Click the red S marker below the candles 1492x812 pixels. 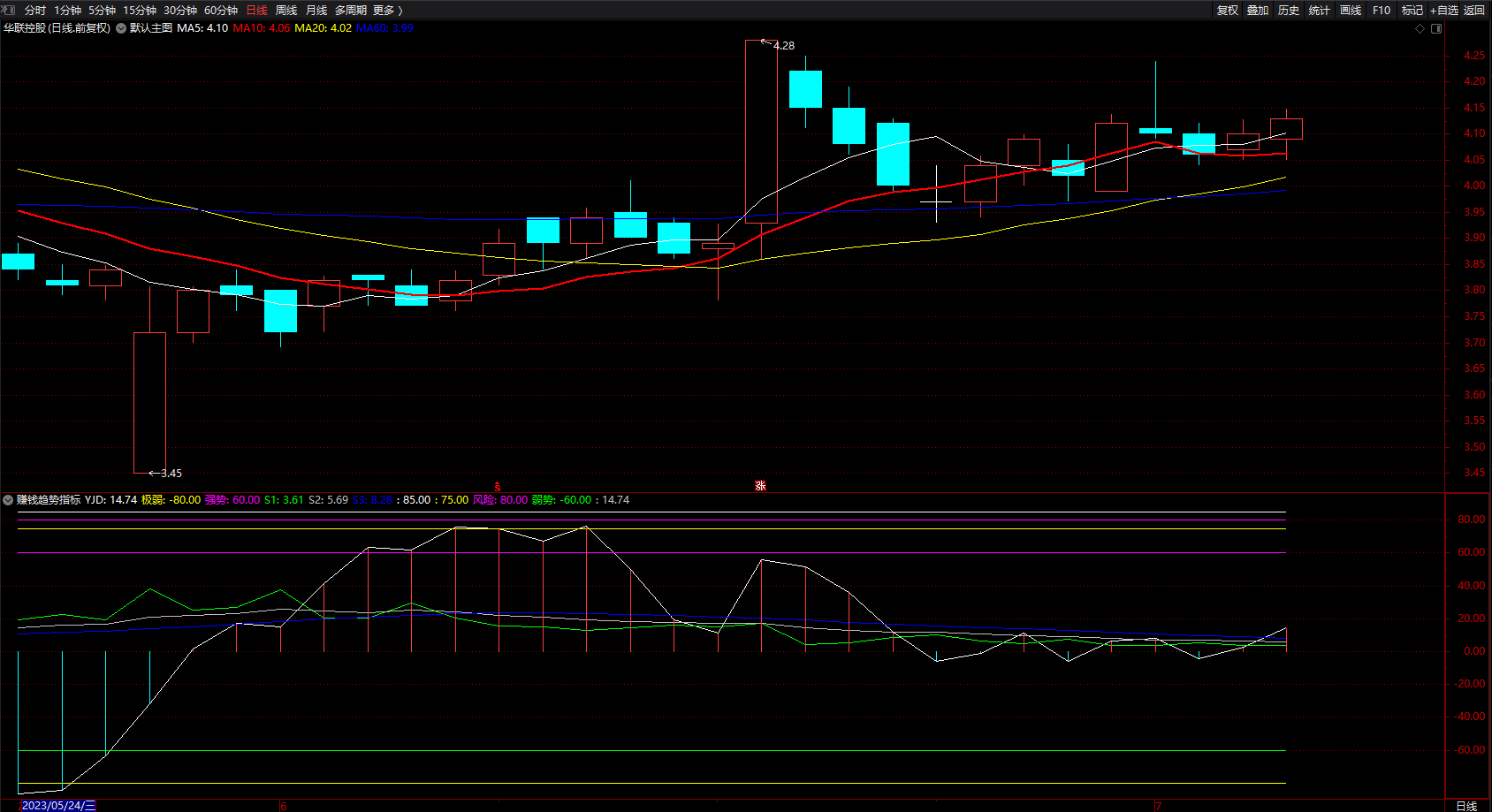coord(498,486)
